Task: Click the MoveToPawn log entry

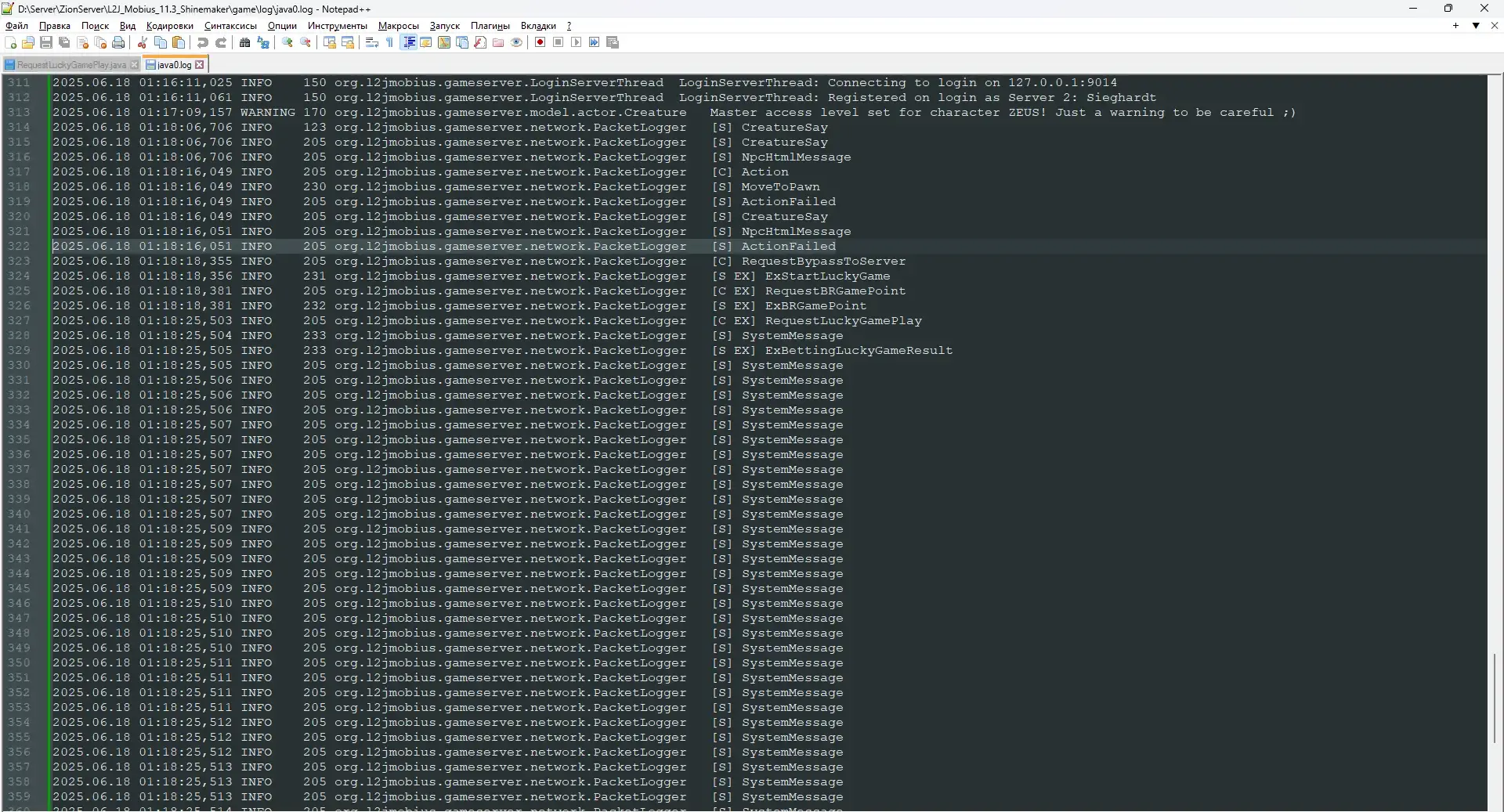Action: coord(780,186)
